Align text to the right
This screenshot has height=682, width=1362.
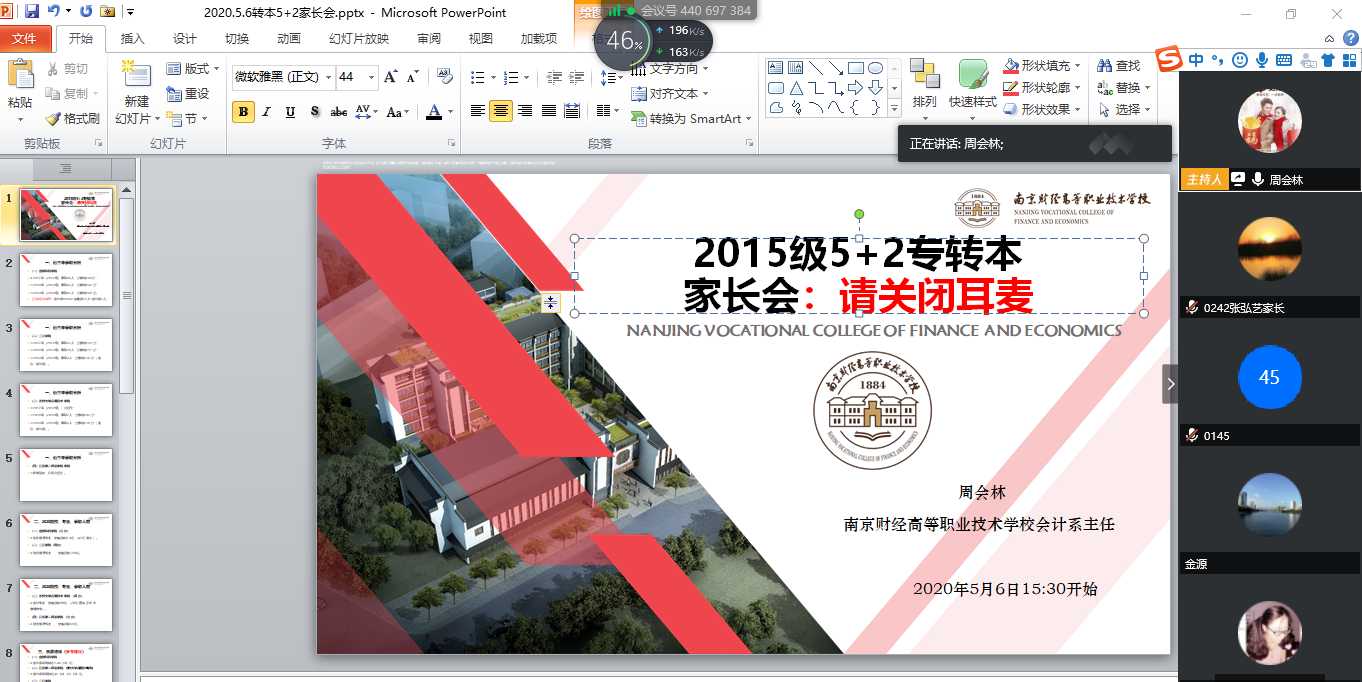(x=526, y=111)
